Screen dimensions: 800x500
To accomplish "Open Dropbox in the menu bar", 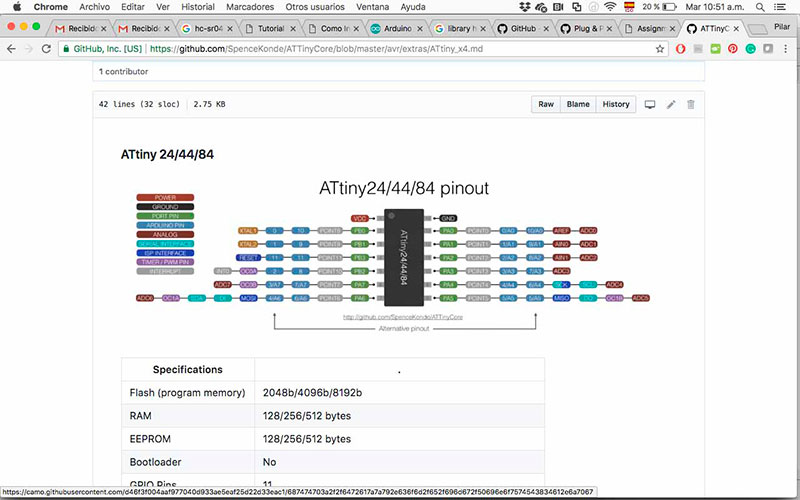I will pyautogui.click(x=524, y=7).
